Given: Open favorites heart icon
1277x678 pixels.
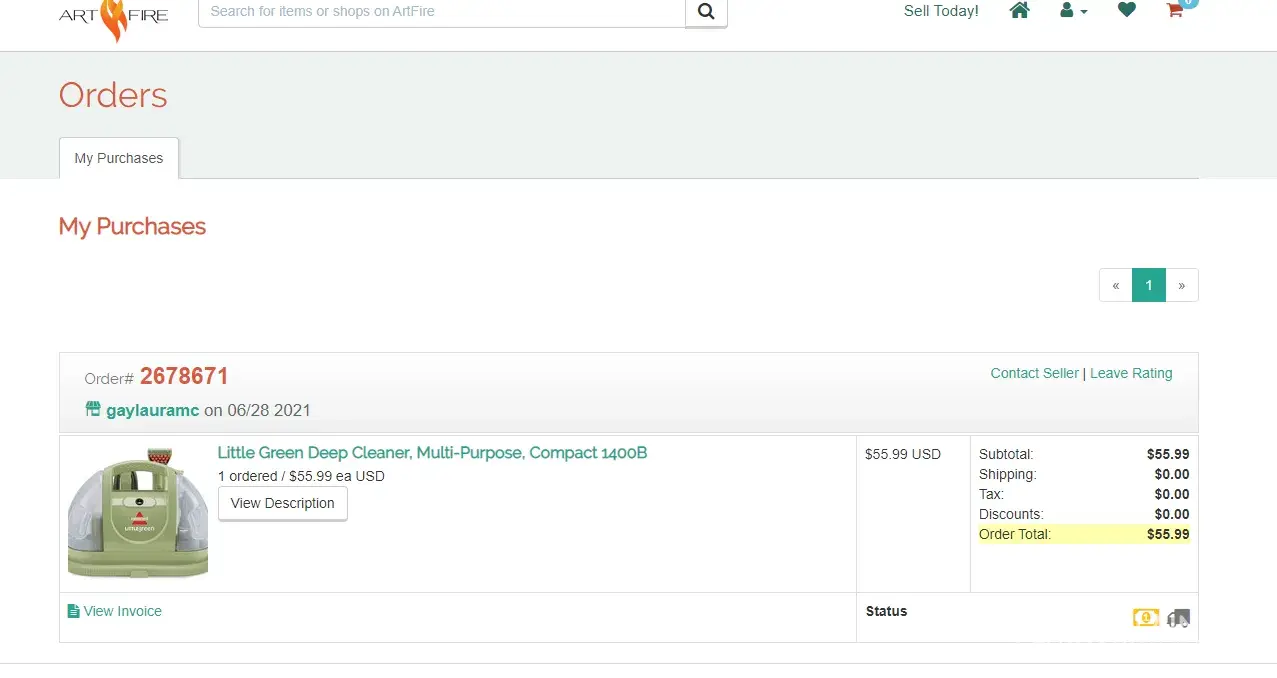Looking at the screenshot, I should 1127,11.
